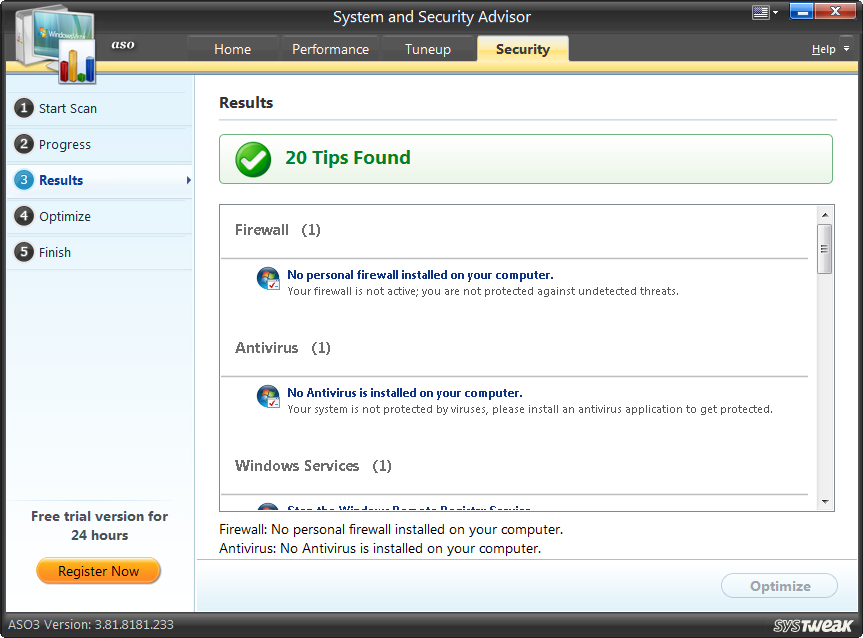The width and height of the screenshot is (863, 638).
Task: Click the green checkmark beside '20 Tips Found'
Action: click(x=252, y=158)
